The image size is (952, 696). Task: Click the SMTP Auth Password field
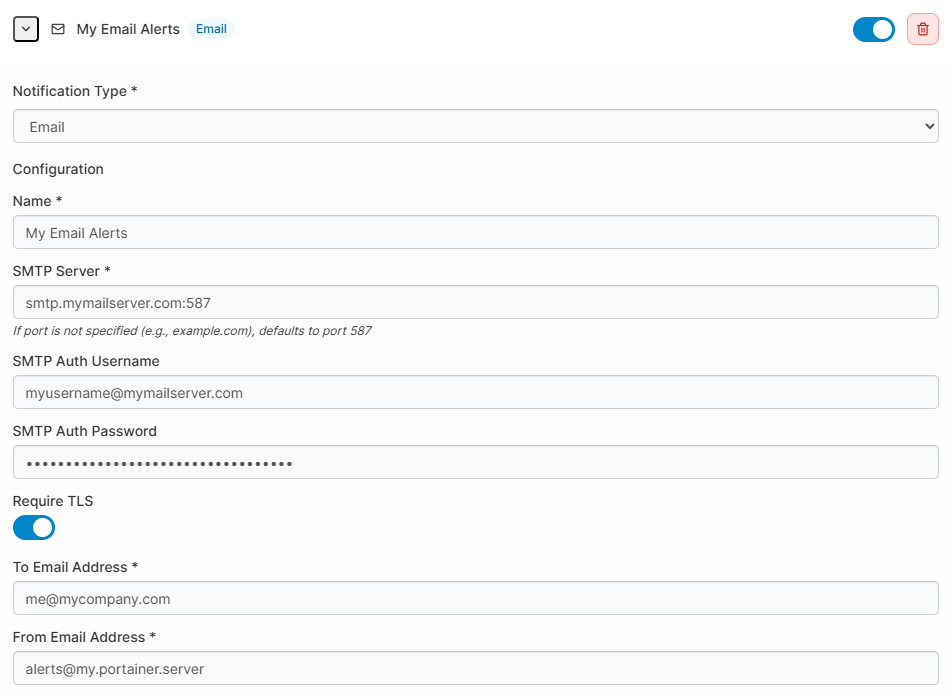pos(475,463)
